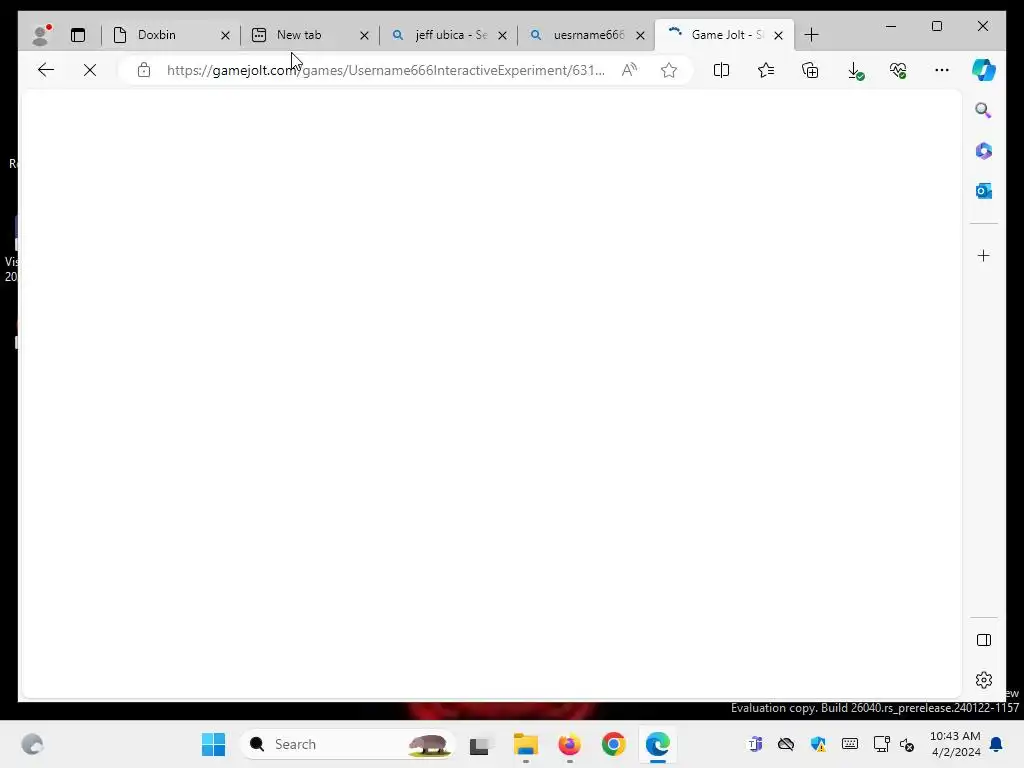The width and height of the screenshot is (1024, 768).
Task: Open a new browser tab with plus button
Action: click(812, 35)
